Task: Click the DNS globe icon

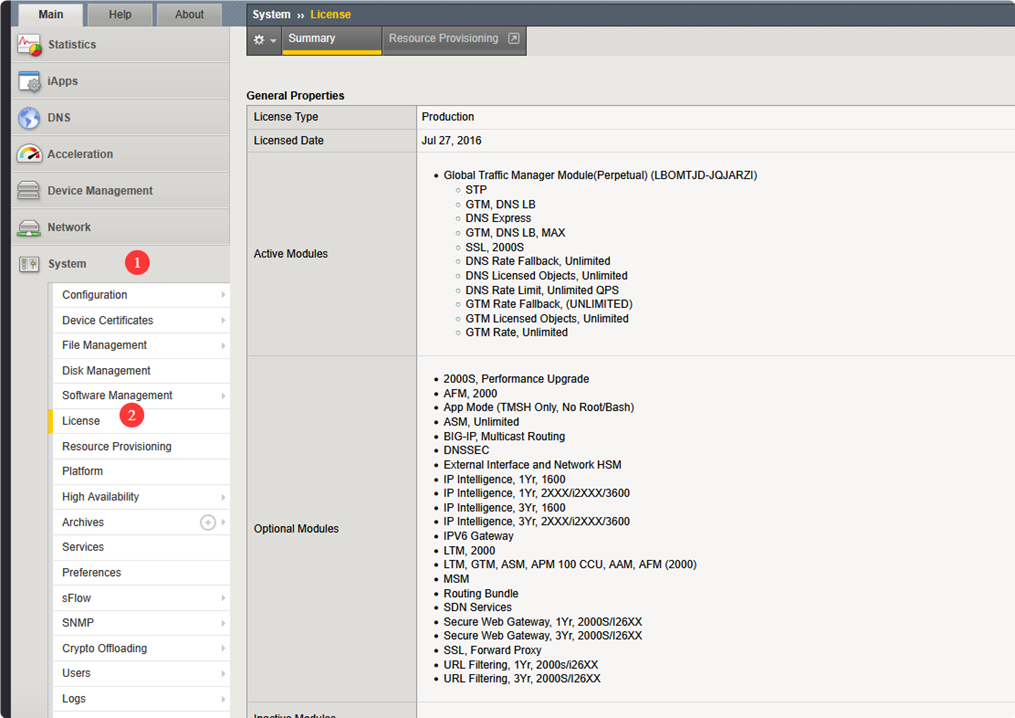Action: (29, 118)
